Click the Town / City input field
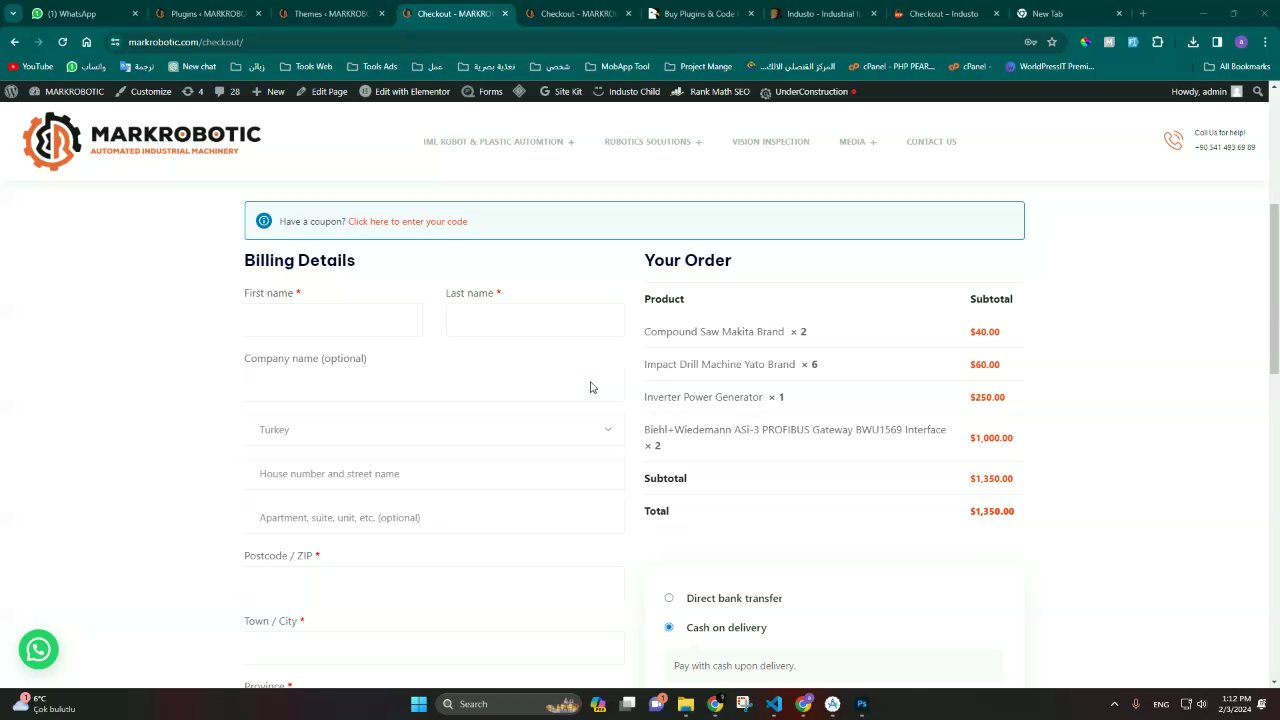The width and height of the screenshot is (1280, 720). coord(434,649)
